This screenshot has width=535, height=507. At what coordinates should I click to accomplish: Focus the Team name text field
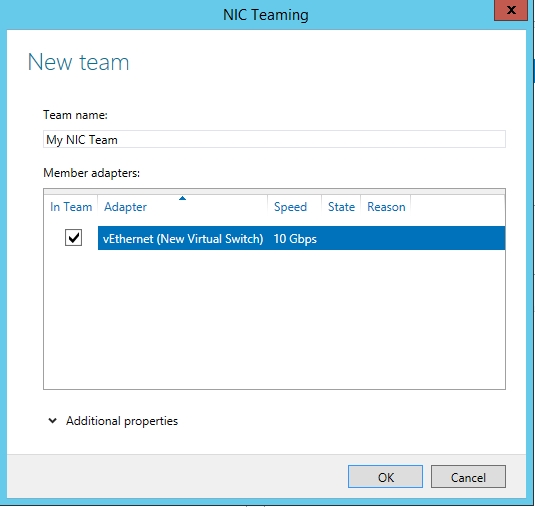pos(274,139)
